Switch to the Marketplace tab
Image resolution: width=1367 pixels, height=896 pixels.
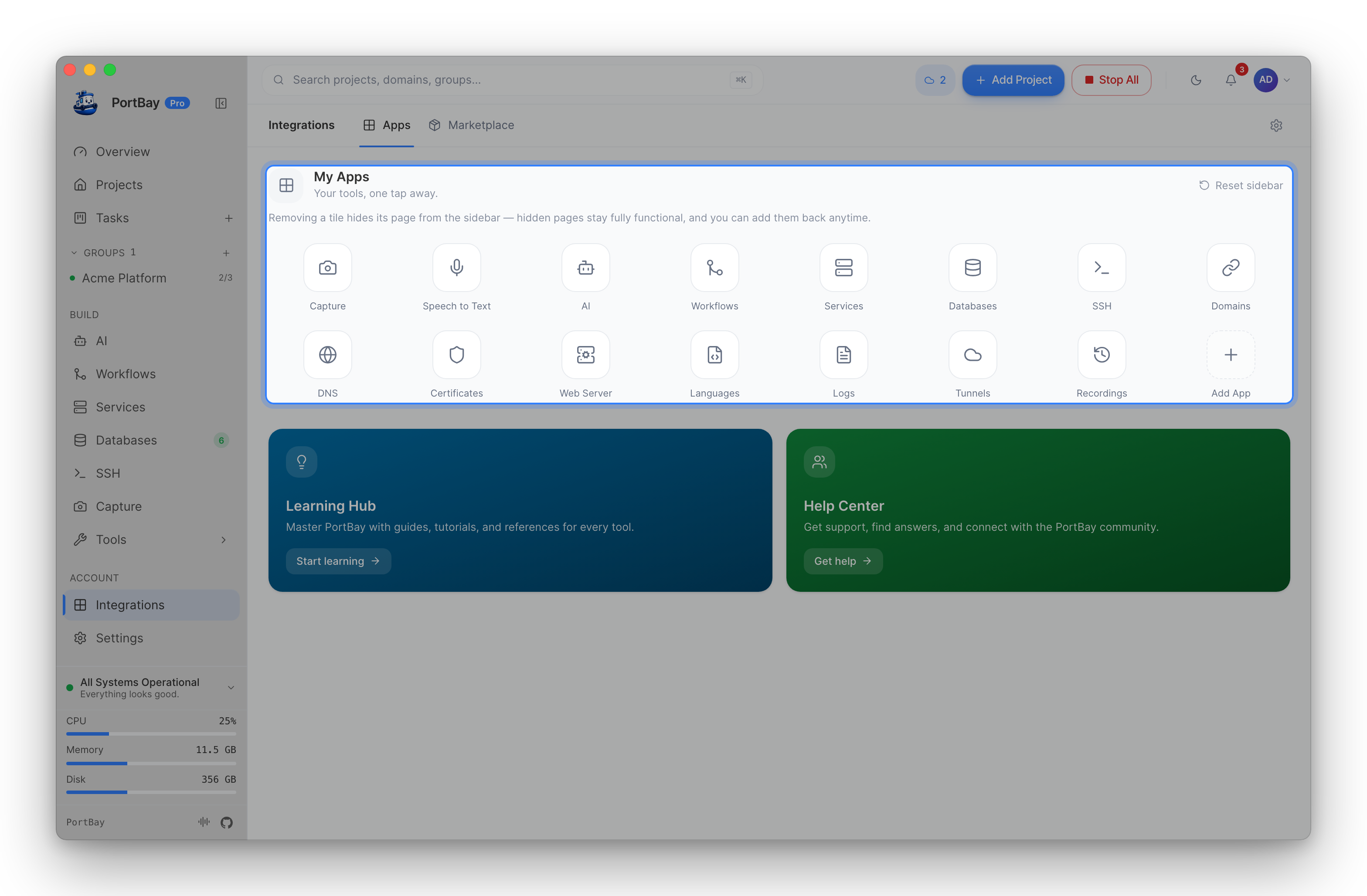point(471,125)
